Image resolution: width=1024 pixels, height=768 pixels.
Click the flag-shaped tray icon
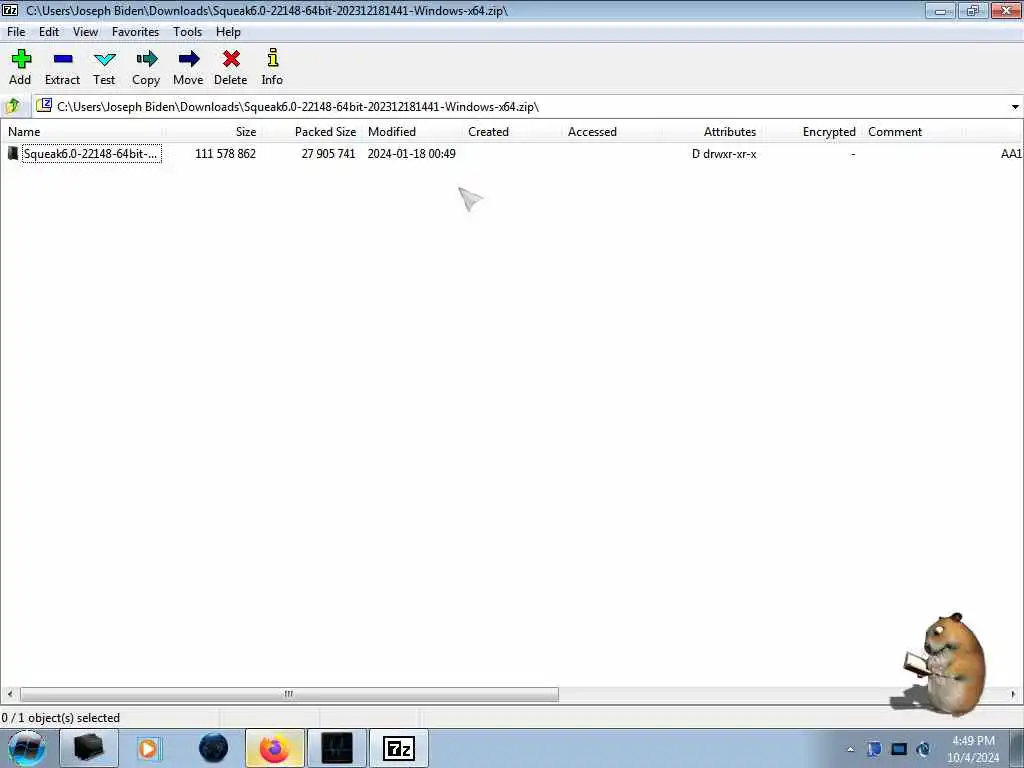coord(874,749)
